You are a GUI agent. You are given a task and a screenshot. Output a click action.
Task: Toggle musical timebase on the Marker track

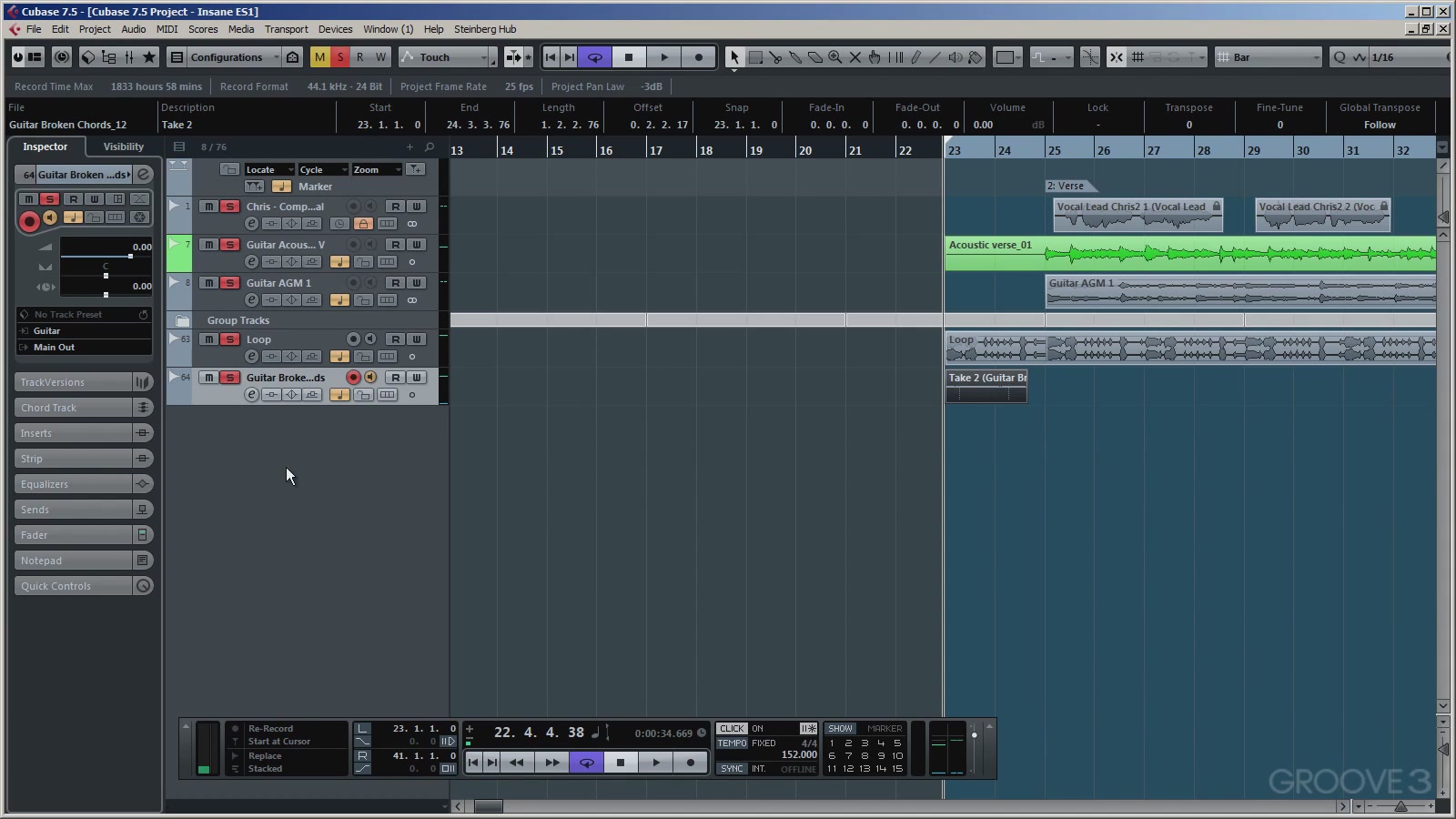tap(281, 187)
